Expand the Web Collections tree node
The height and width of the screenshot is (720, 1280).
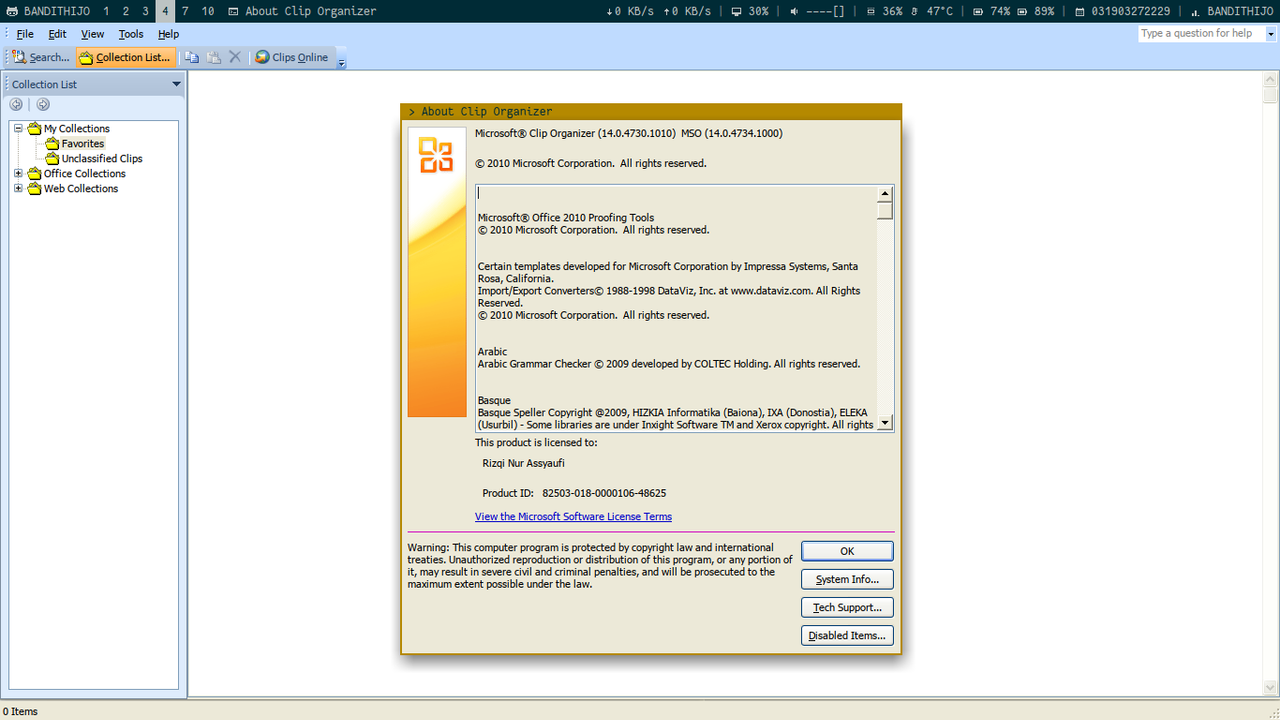pyautogui.click(x=18, y=188)
